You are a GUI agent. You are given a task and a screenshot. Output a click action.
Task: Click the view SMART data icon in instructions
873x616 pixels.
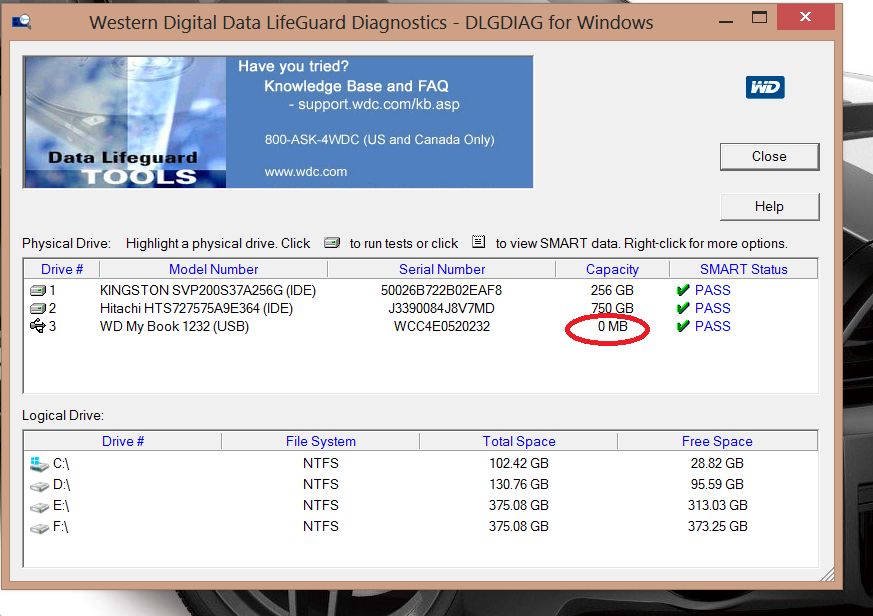478,242
